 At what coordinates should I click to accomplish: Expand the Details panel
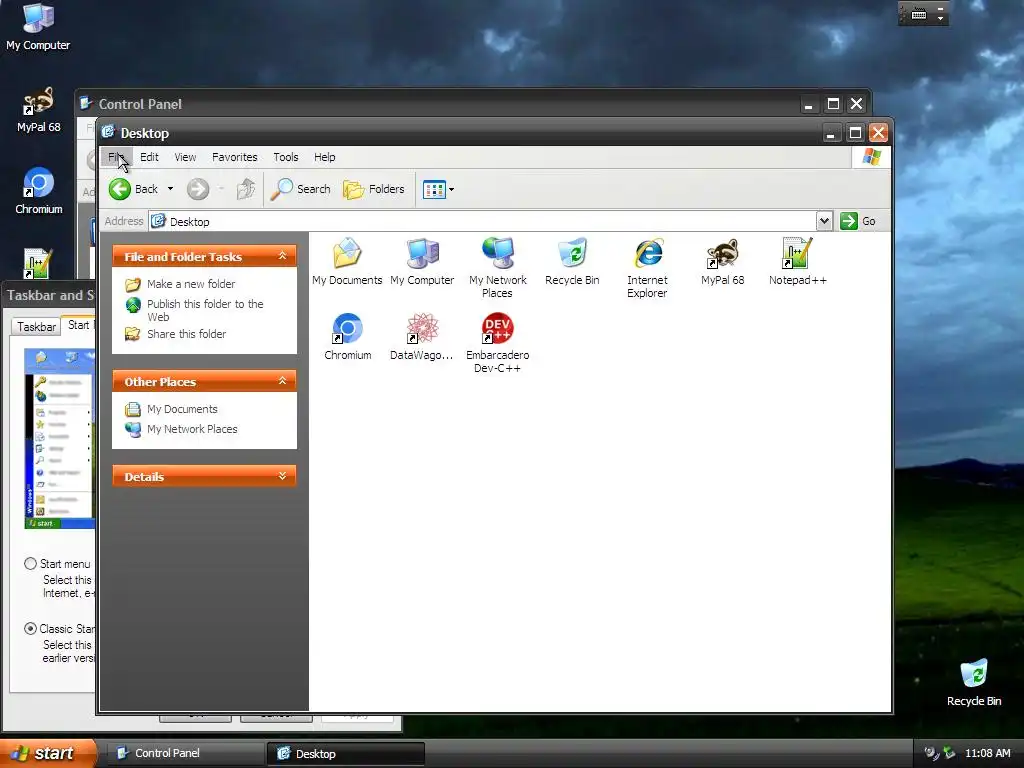click(x=282, y=476)
